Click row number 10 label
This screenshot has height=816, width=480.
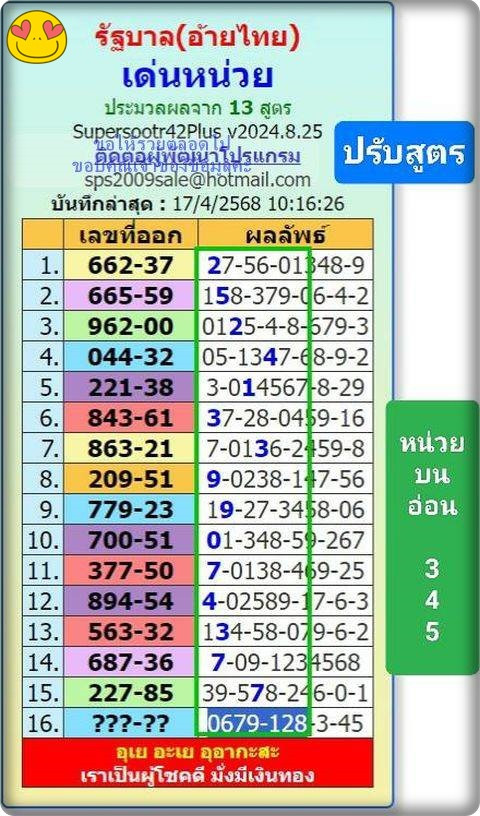[x=43, y=540]
